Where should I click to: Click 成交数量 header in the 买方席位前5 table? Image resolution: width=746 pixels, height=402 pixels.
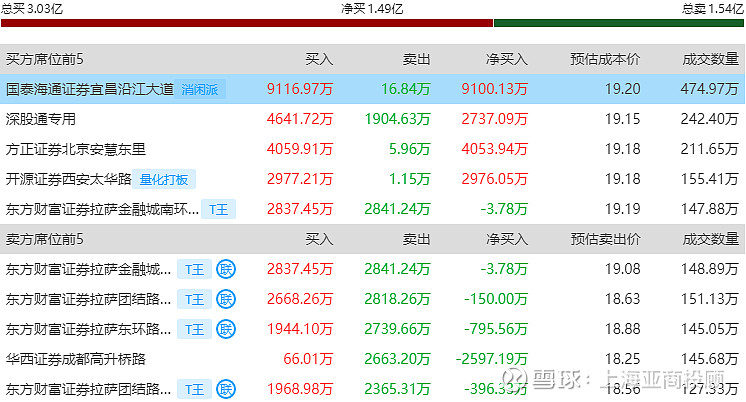[711, 59]
